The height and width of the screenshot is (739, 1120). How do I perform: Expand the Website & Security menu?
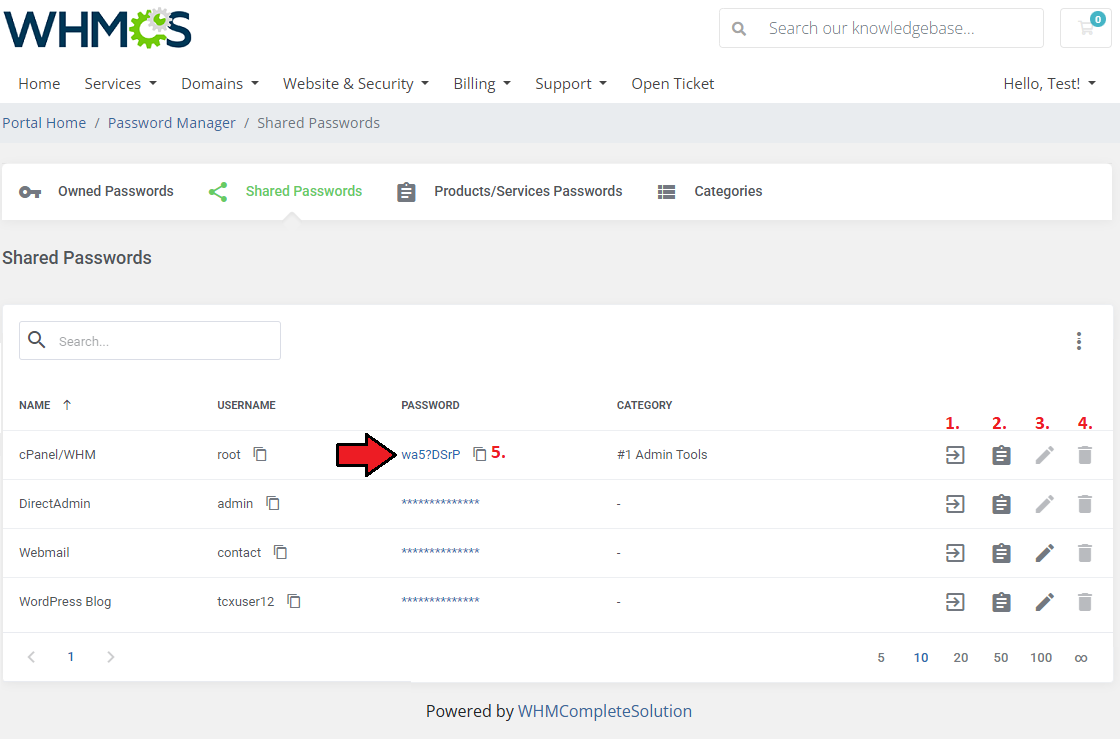[x=356, y=84]
